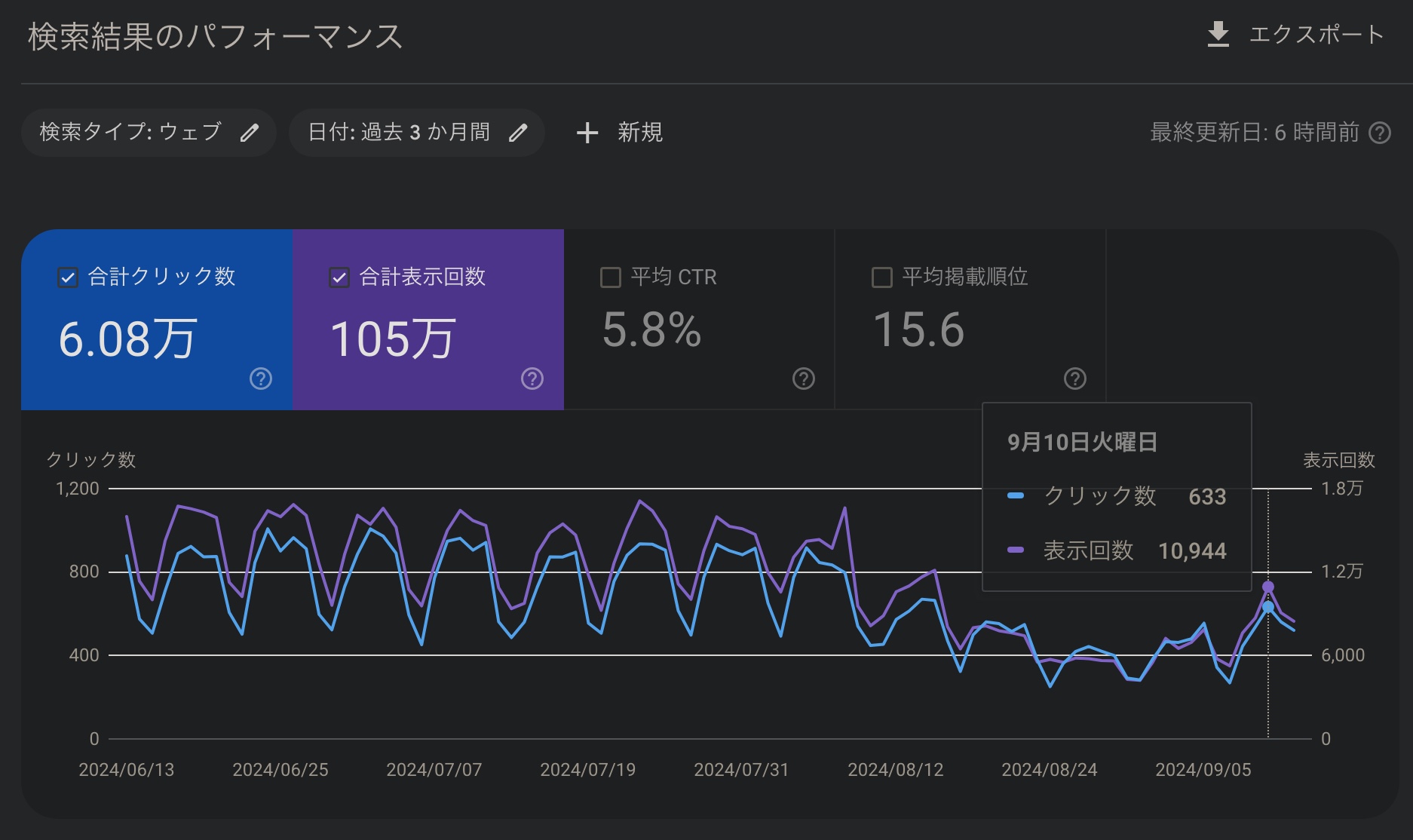The image size is (1413, 840).
Task: Click the 5.8% average CTR value
Action: tap(651, 330)
